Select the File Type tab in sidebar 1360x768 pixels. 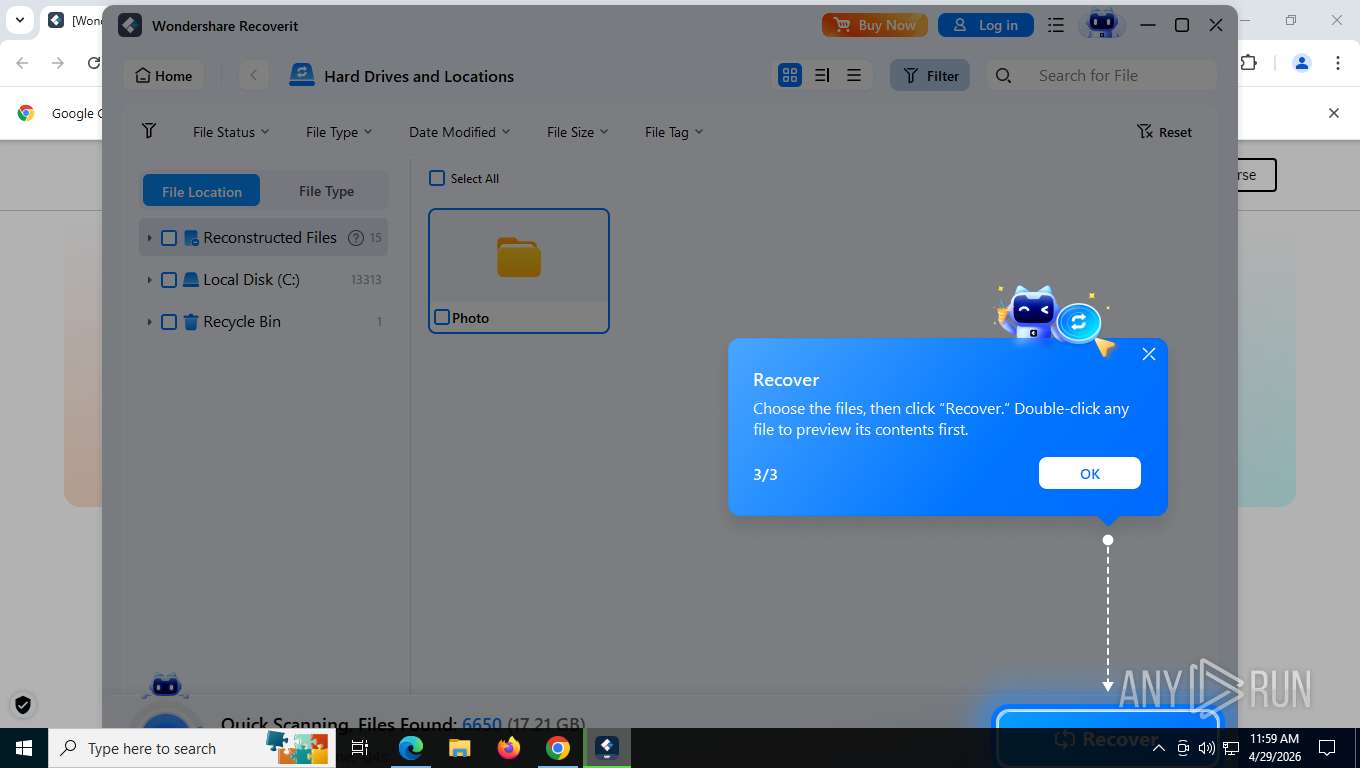(x=326, y=191)
